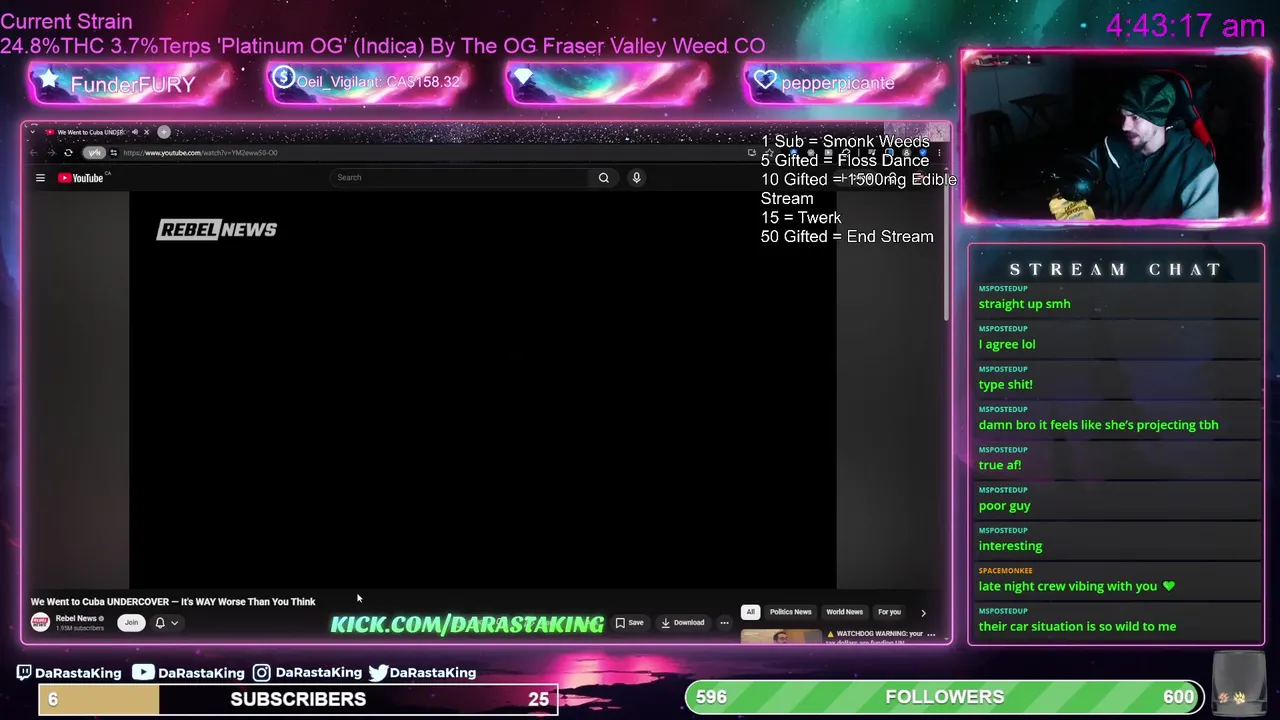The height and width of the screenshot is (720, 1280).
Task: Click the YouTube DaRastaKing handle
Action: tap(188, 673)
